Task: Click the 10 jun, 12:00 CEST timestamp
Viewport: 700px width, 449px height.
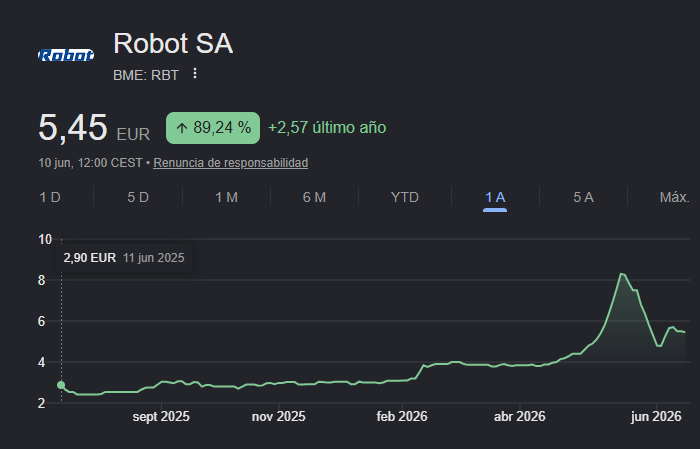Action: click(x=90, y=163)
